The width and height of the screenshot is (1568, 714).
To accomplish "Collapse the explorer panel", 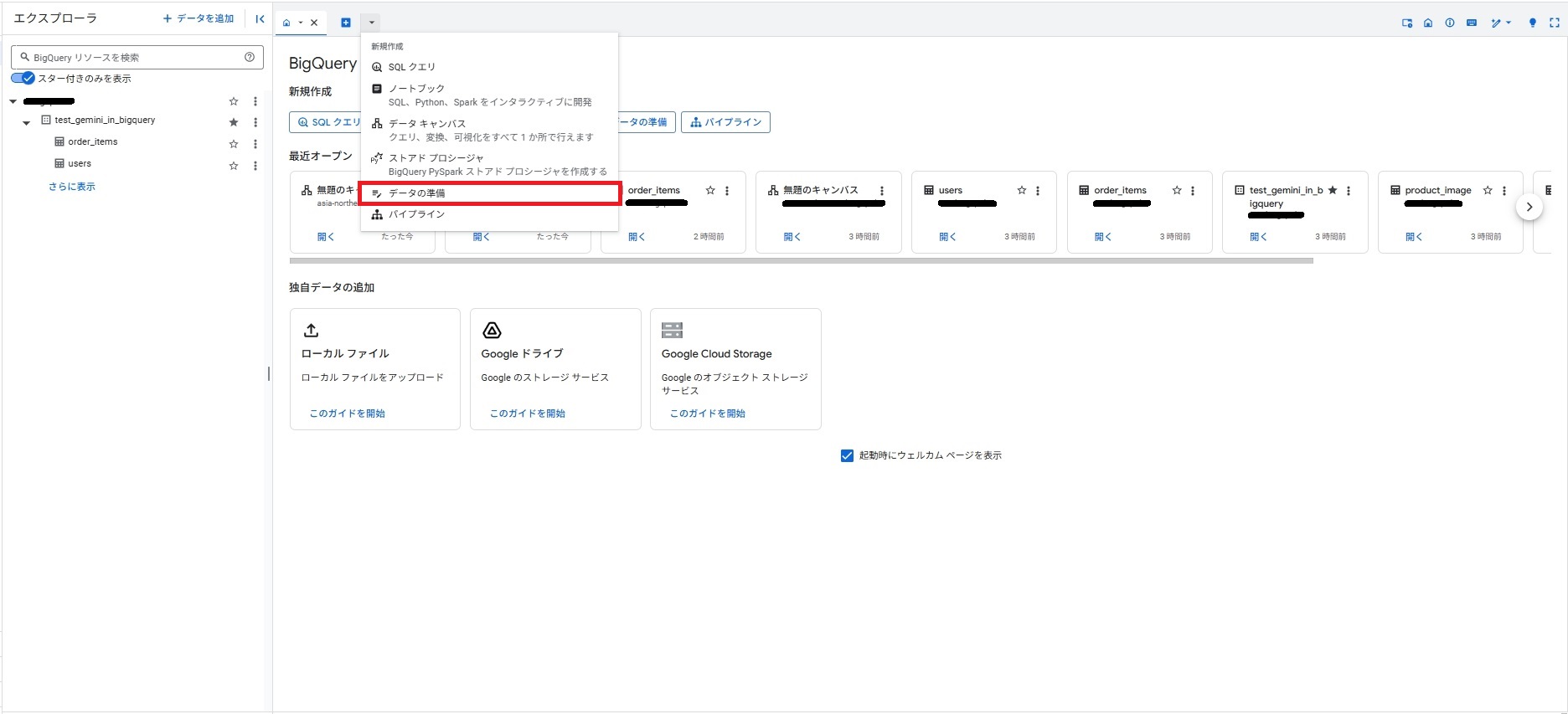I will (x=260, y=18).
